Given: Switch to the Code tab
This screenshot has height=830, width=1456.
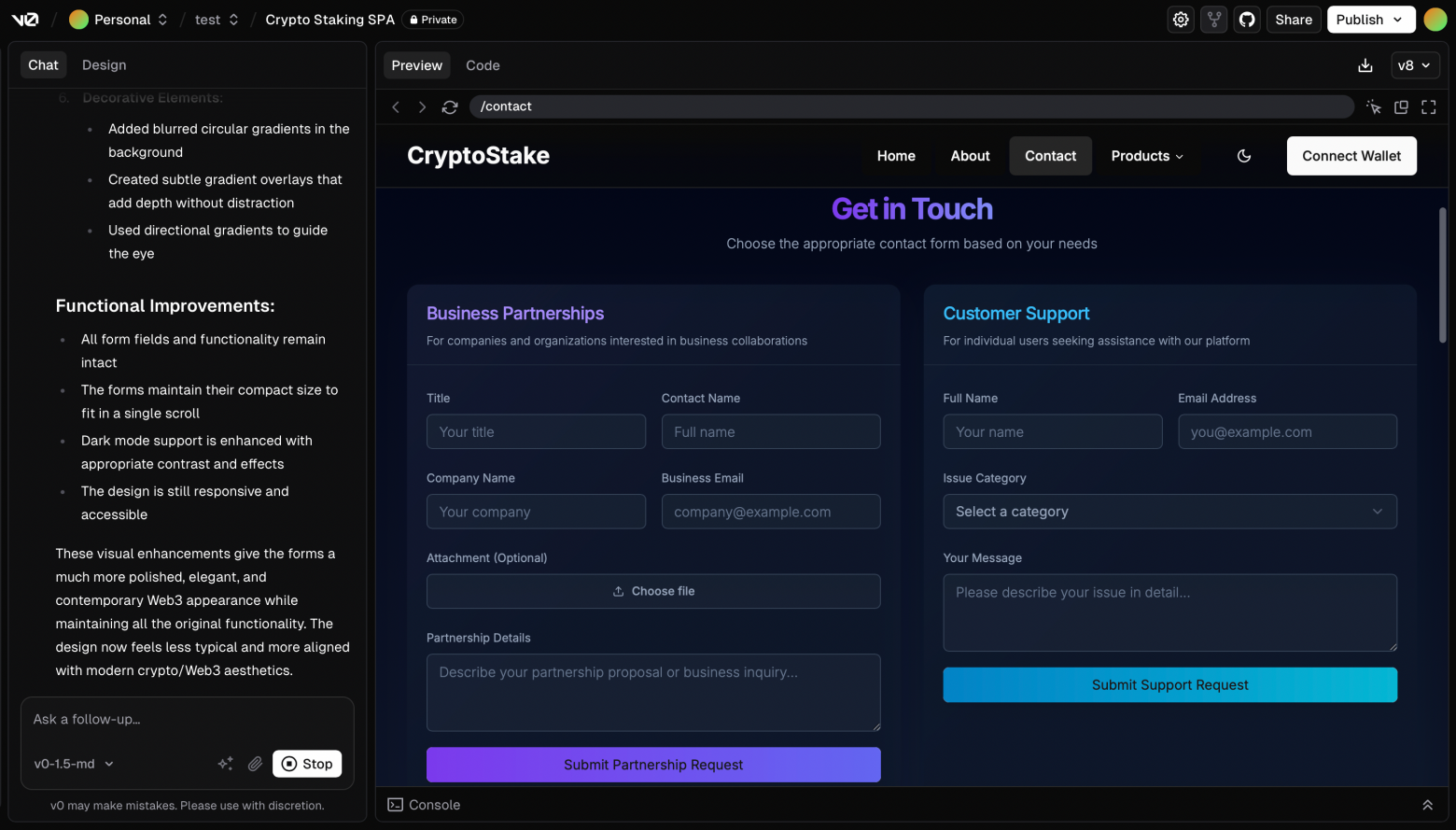Looking at the screenshot, I should pos(483,65).
